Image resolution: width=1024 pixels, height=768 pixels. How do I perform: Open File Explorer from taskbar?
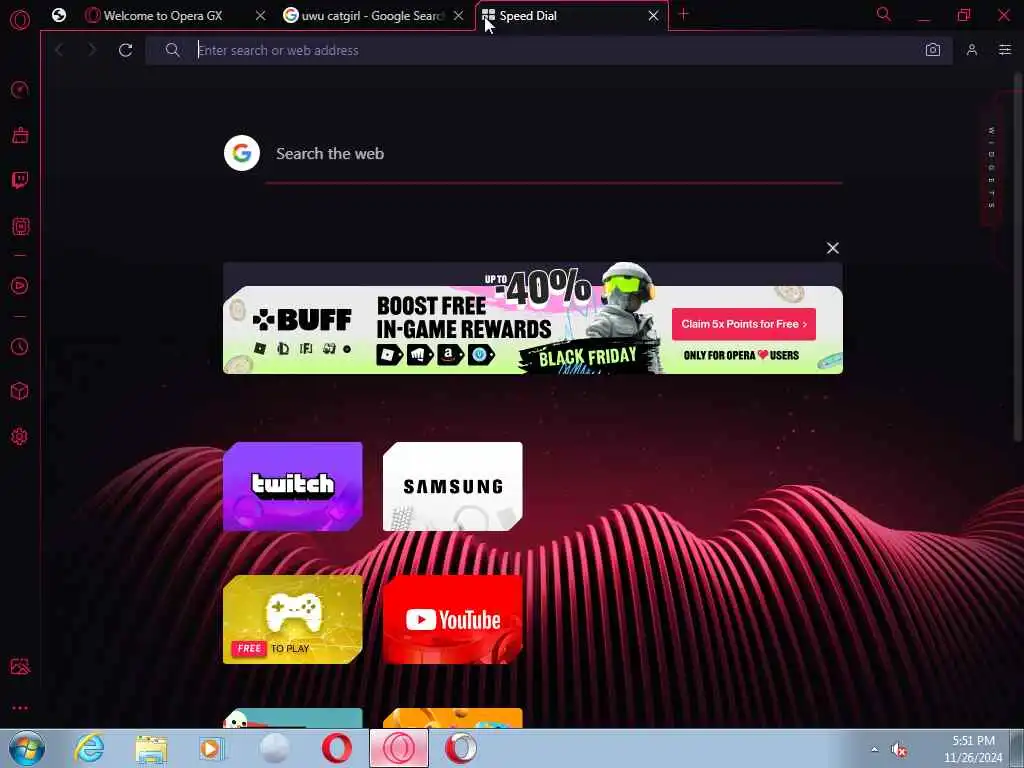[152, 749]
